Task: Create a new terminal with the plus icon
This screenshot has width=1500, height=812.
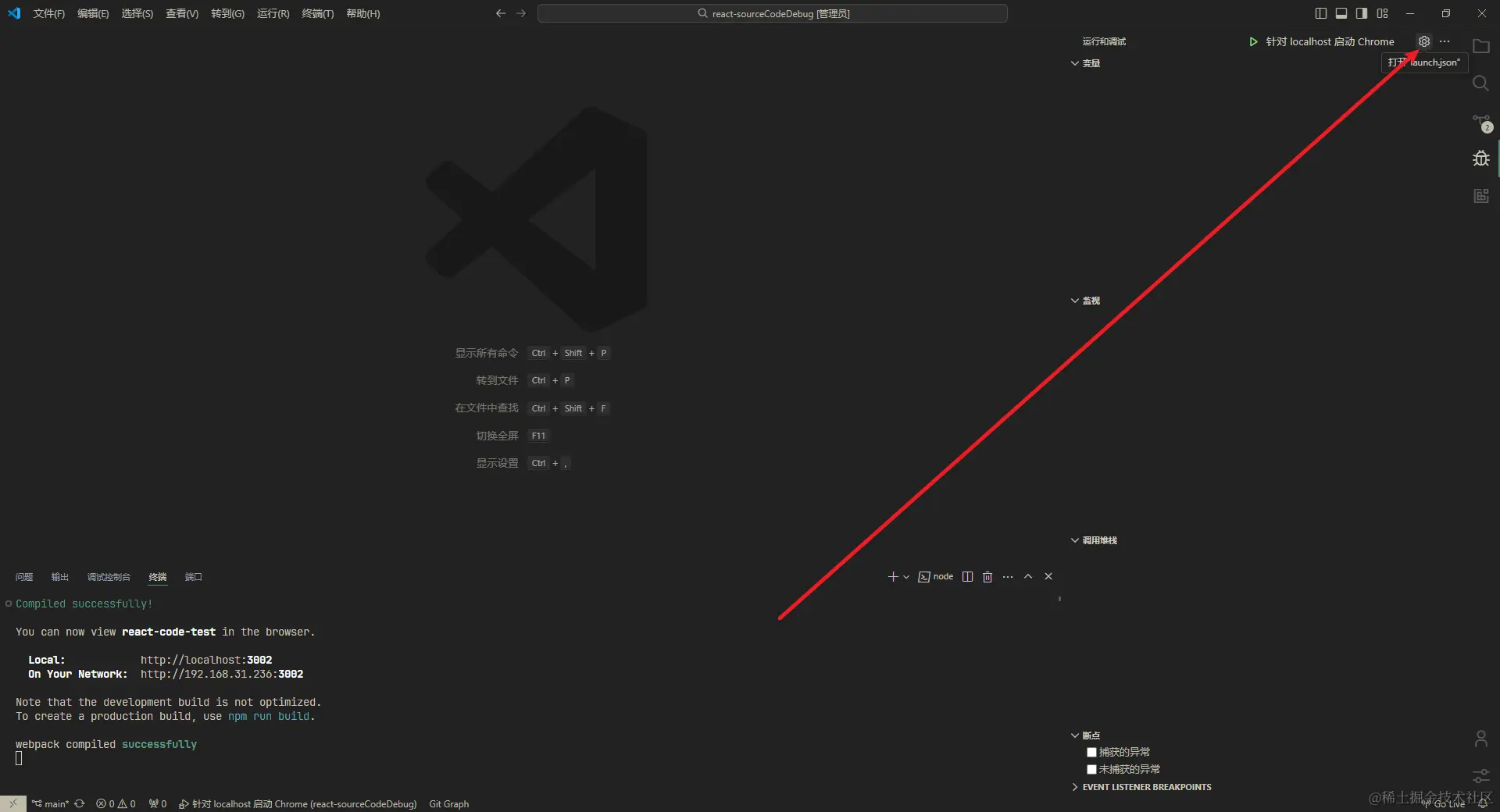Action: [893, 577]
